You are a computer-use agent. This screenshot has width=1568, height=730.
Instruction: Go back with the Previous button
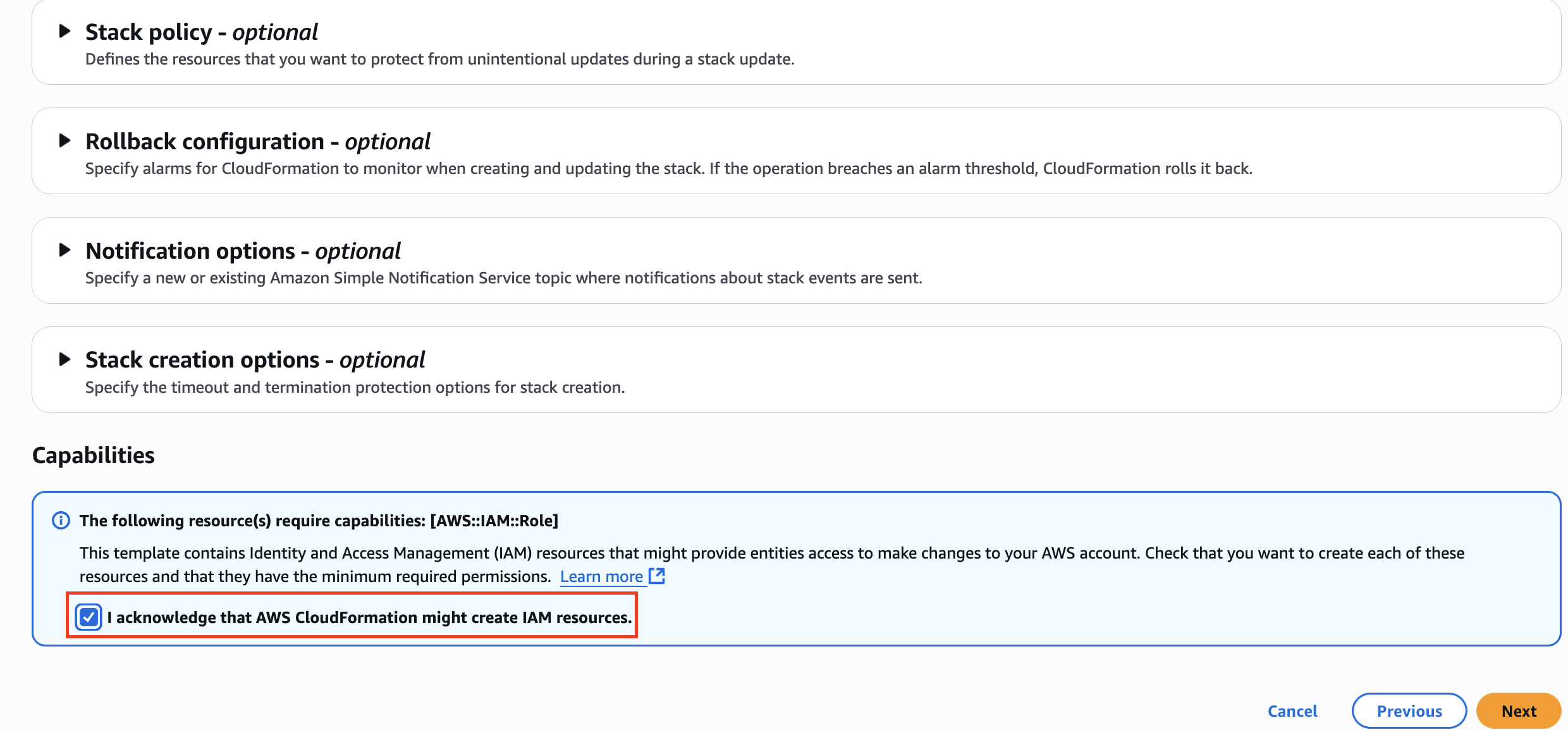point(1409,711)
